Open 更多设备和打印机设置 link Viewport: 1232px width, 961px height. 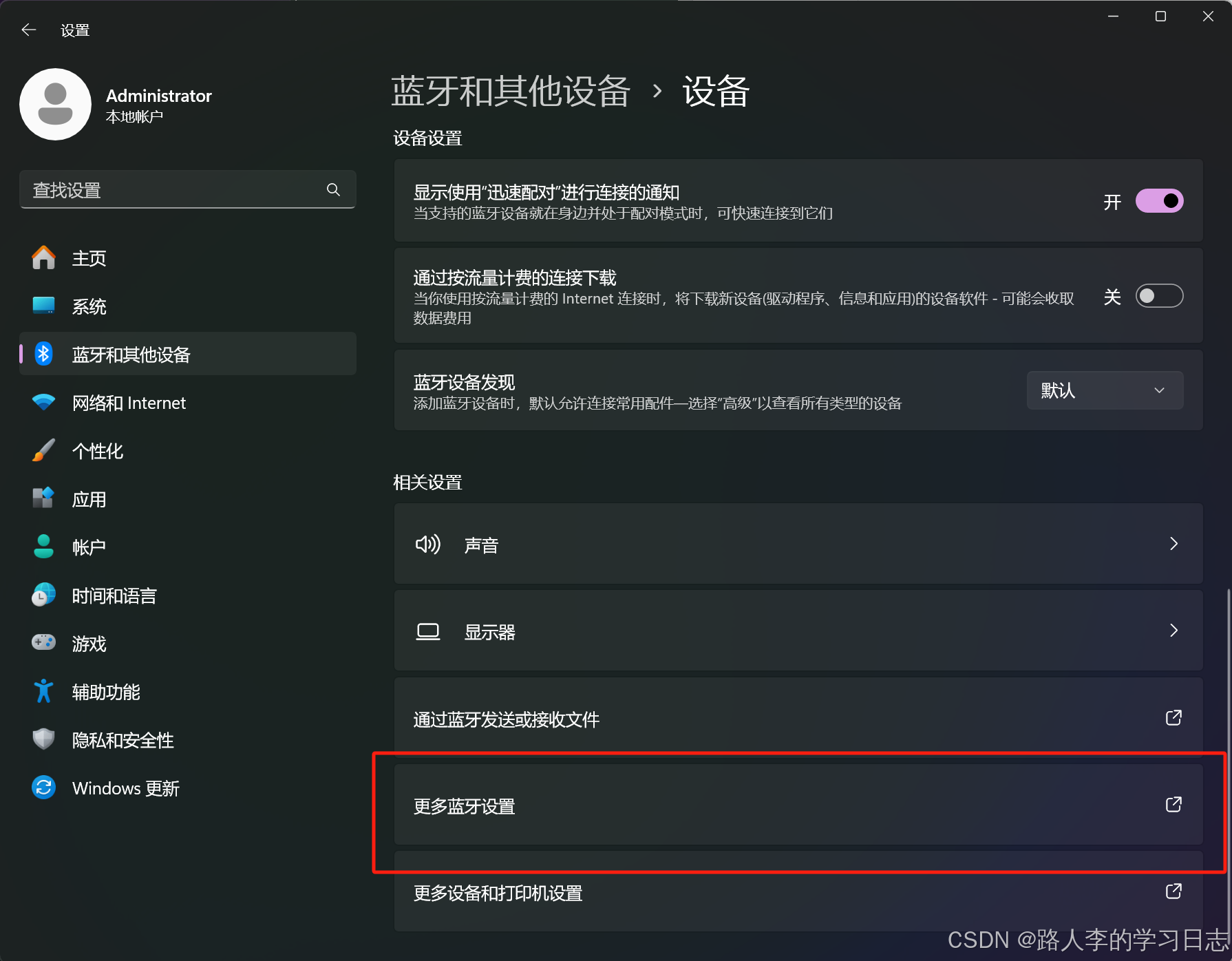[x=798, y=892]
